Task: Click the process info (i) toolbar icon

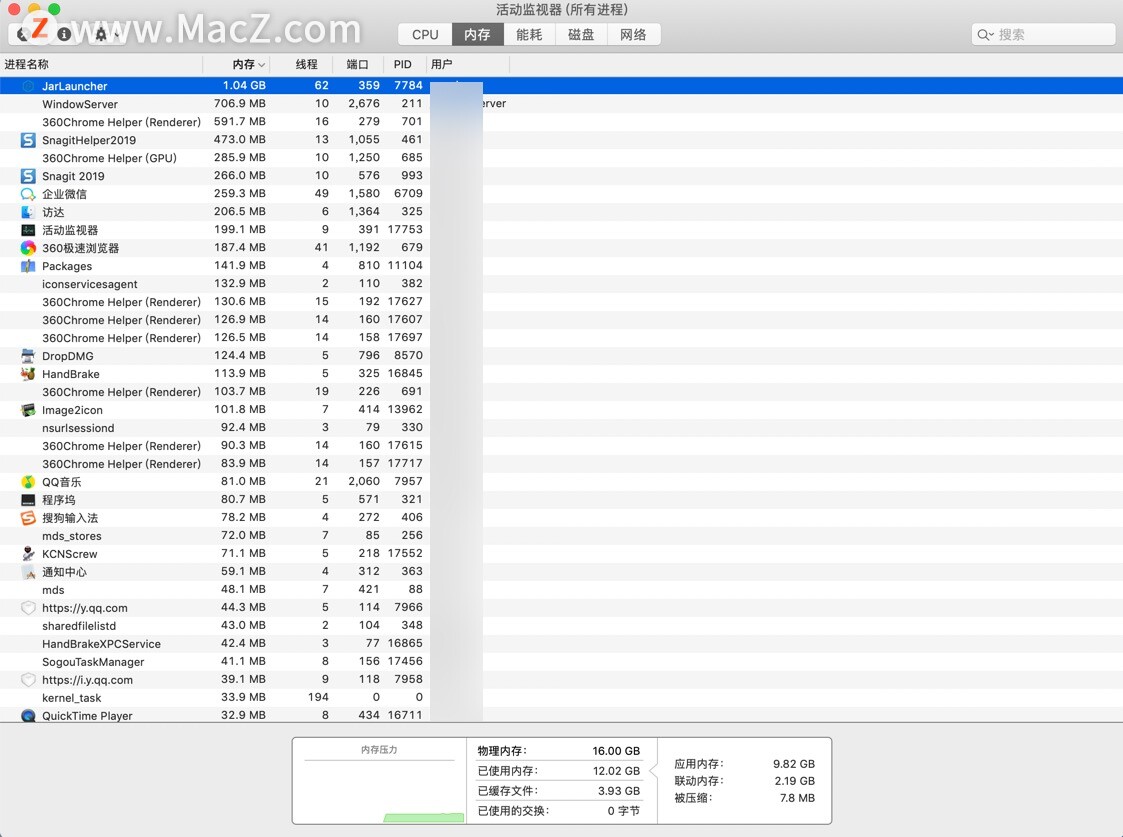Action: 64,34
